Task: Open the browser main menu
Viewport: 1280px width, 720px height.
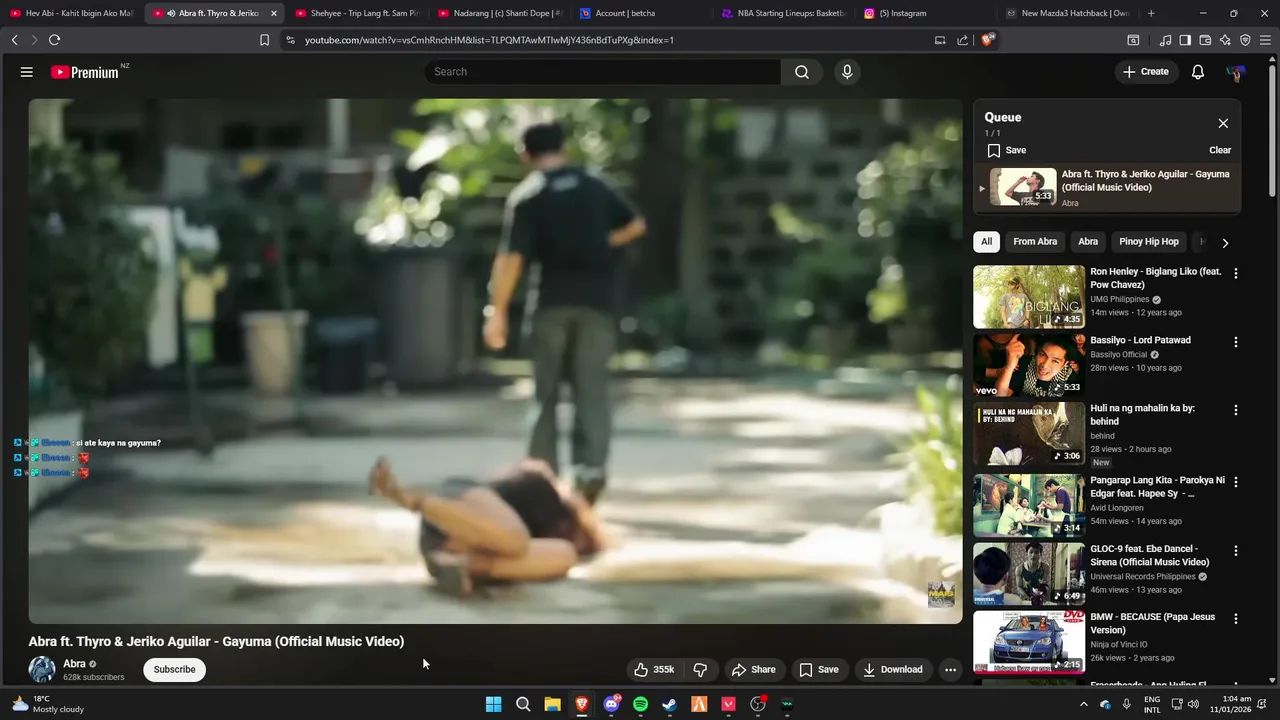Action: [1265, 40]
